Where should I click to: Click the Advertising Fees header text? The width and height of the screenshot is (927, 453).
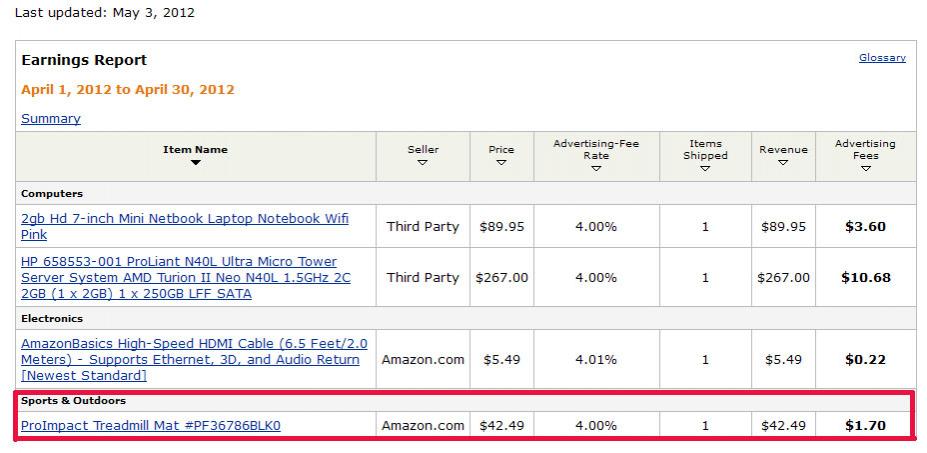click(x=866, y=150)
